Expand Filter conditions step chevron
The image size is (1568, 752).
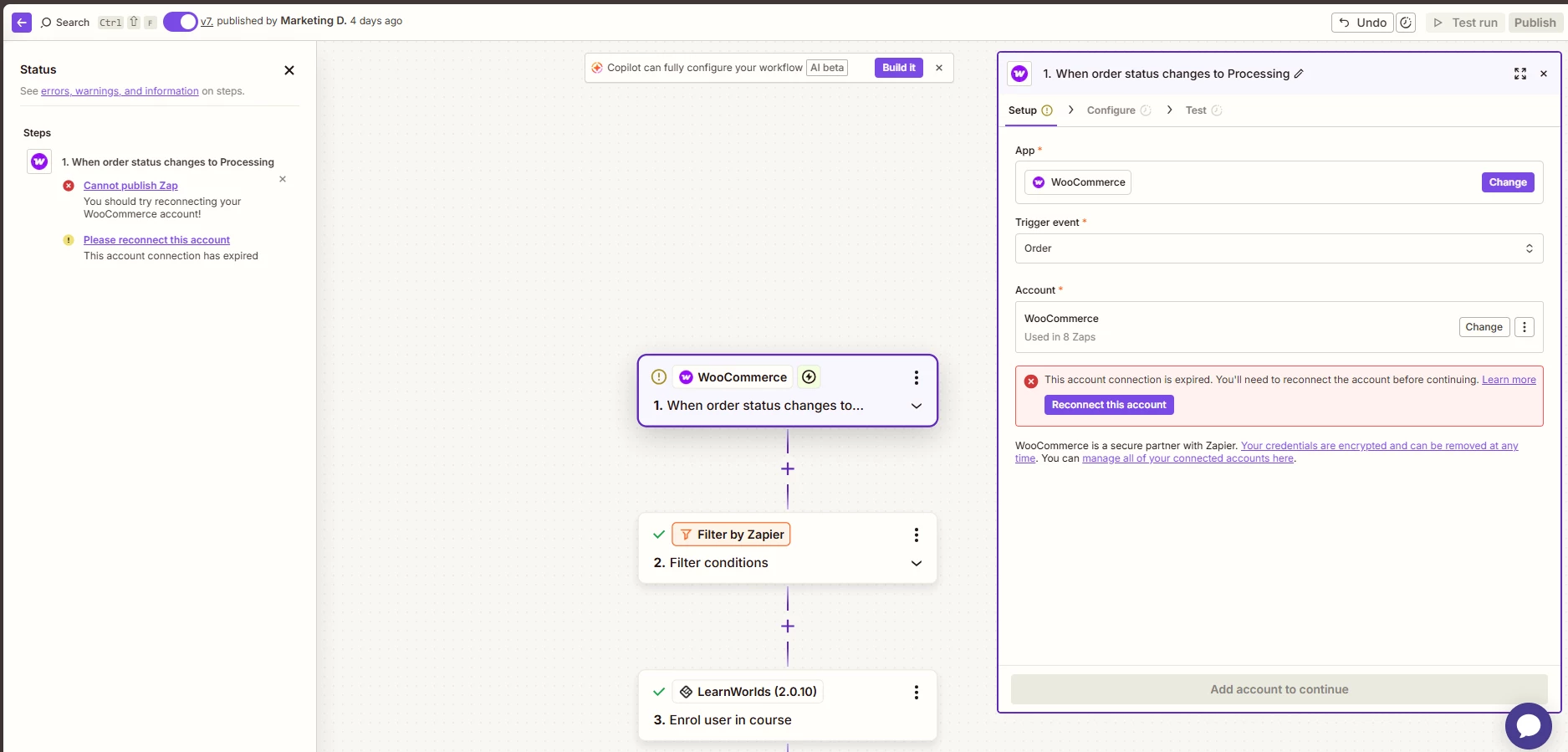point(917,563)
